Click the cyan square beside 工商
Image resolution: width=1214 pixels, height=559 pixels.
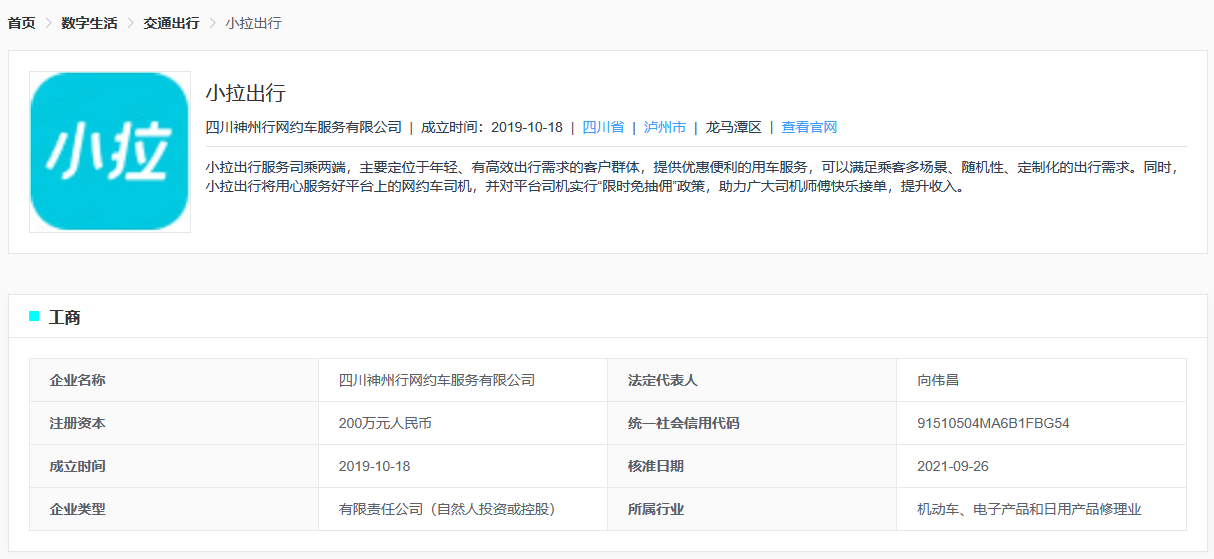pyautogui.click(x=34, y=317)
